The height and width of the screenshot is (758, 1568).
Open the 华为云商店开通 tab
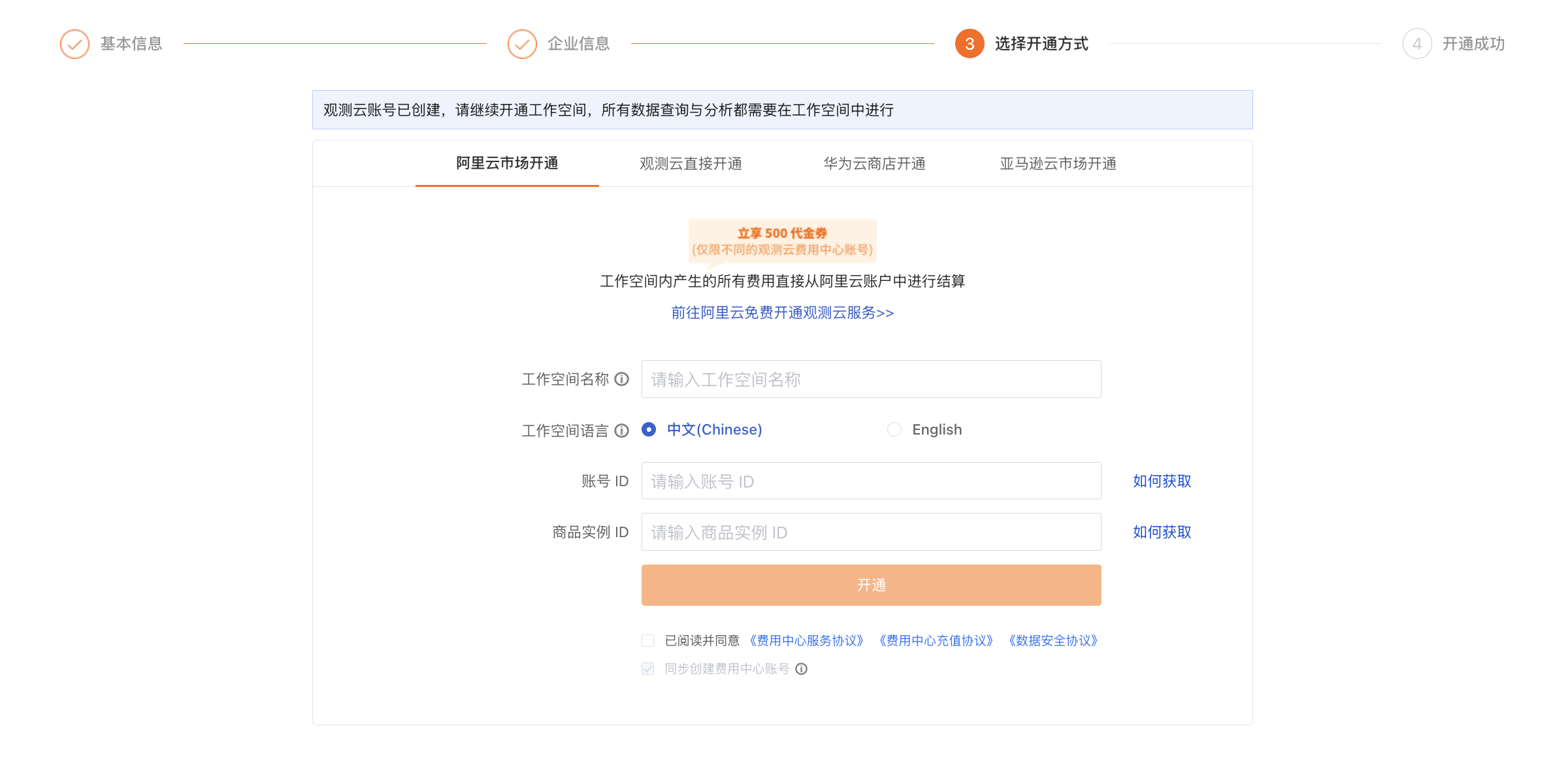coord(874,163)
